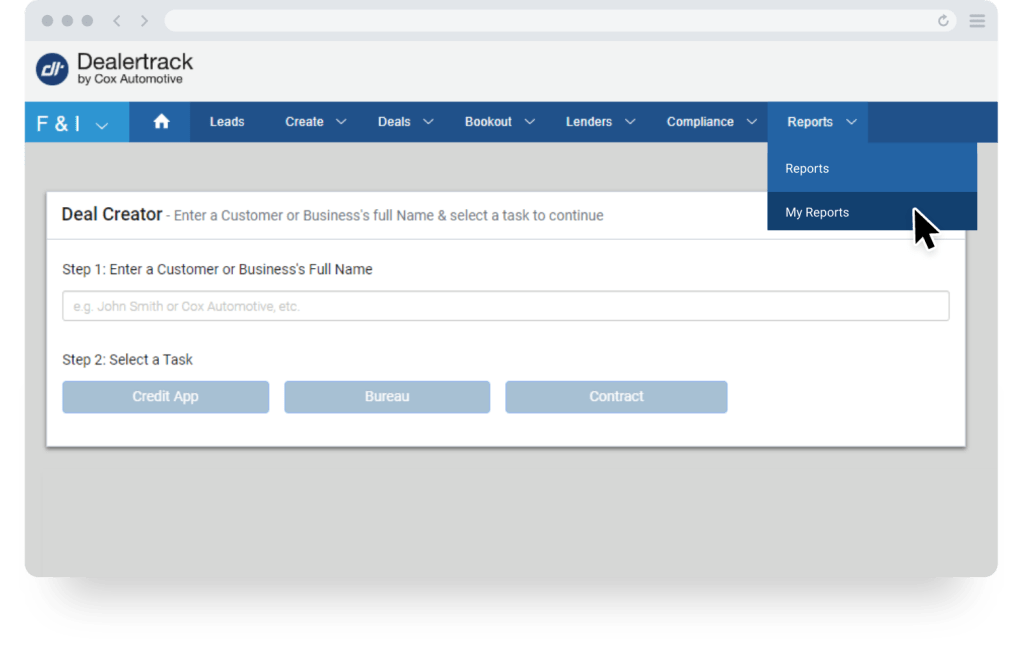
Task: Click the browser address bar
Action: (560, 21)
